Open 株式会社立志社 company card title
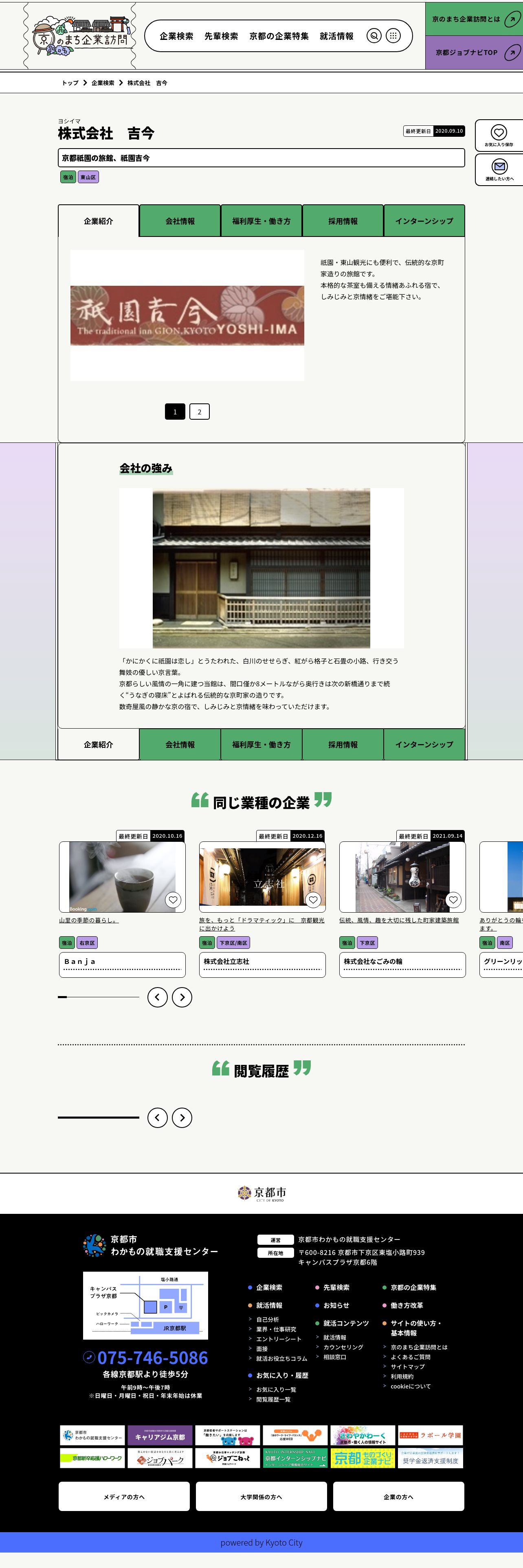Image resolution: width=523 pixels, height=1568 pixels. click(x=262, y=965)
